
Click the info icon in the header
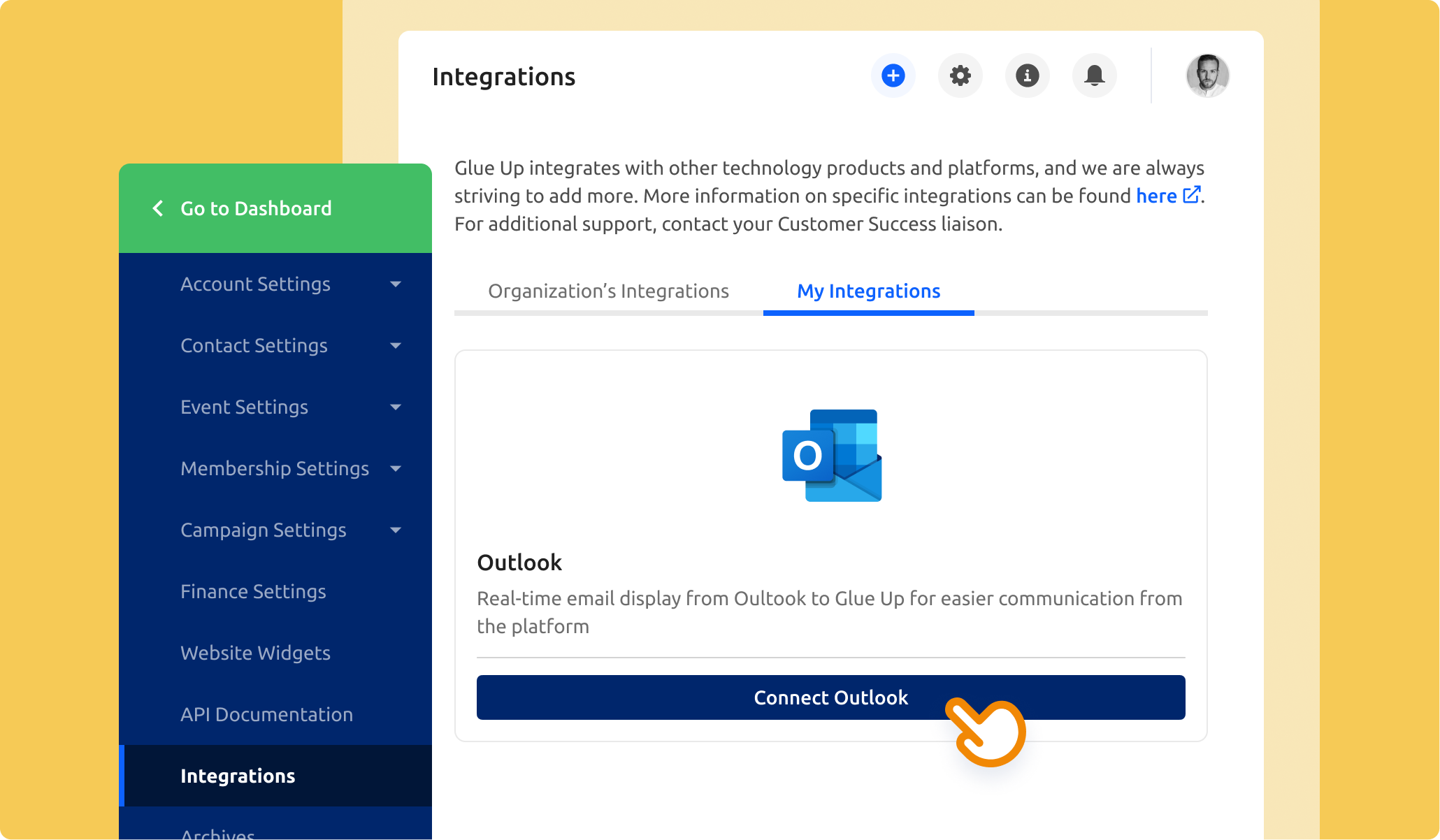[x=1027, y=75]
